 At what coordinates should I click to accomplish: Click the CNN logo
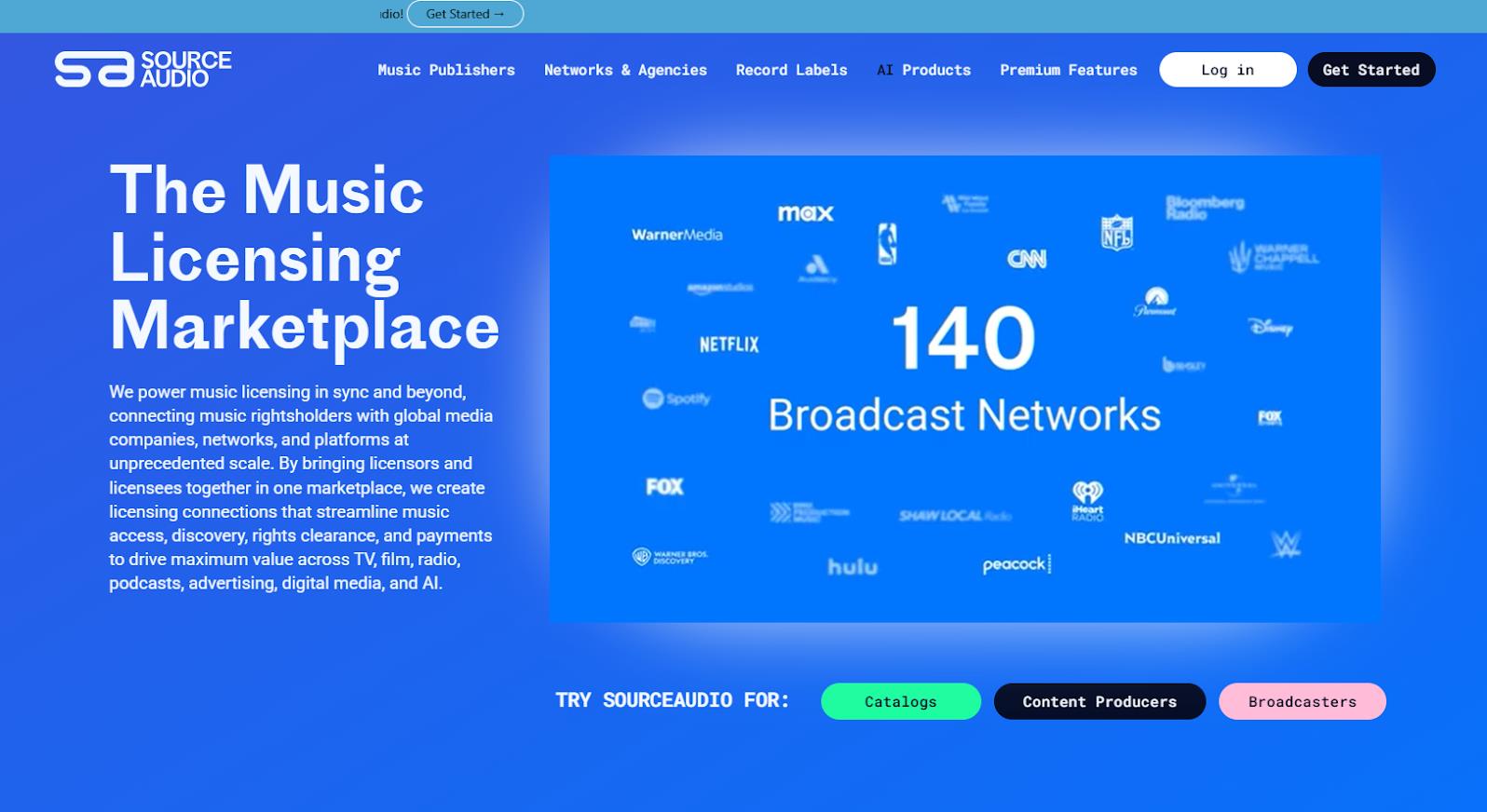pos(1027,259)
